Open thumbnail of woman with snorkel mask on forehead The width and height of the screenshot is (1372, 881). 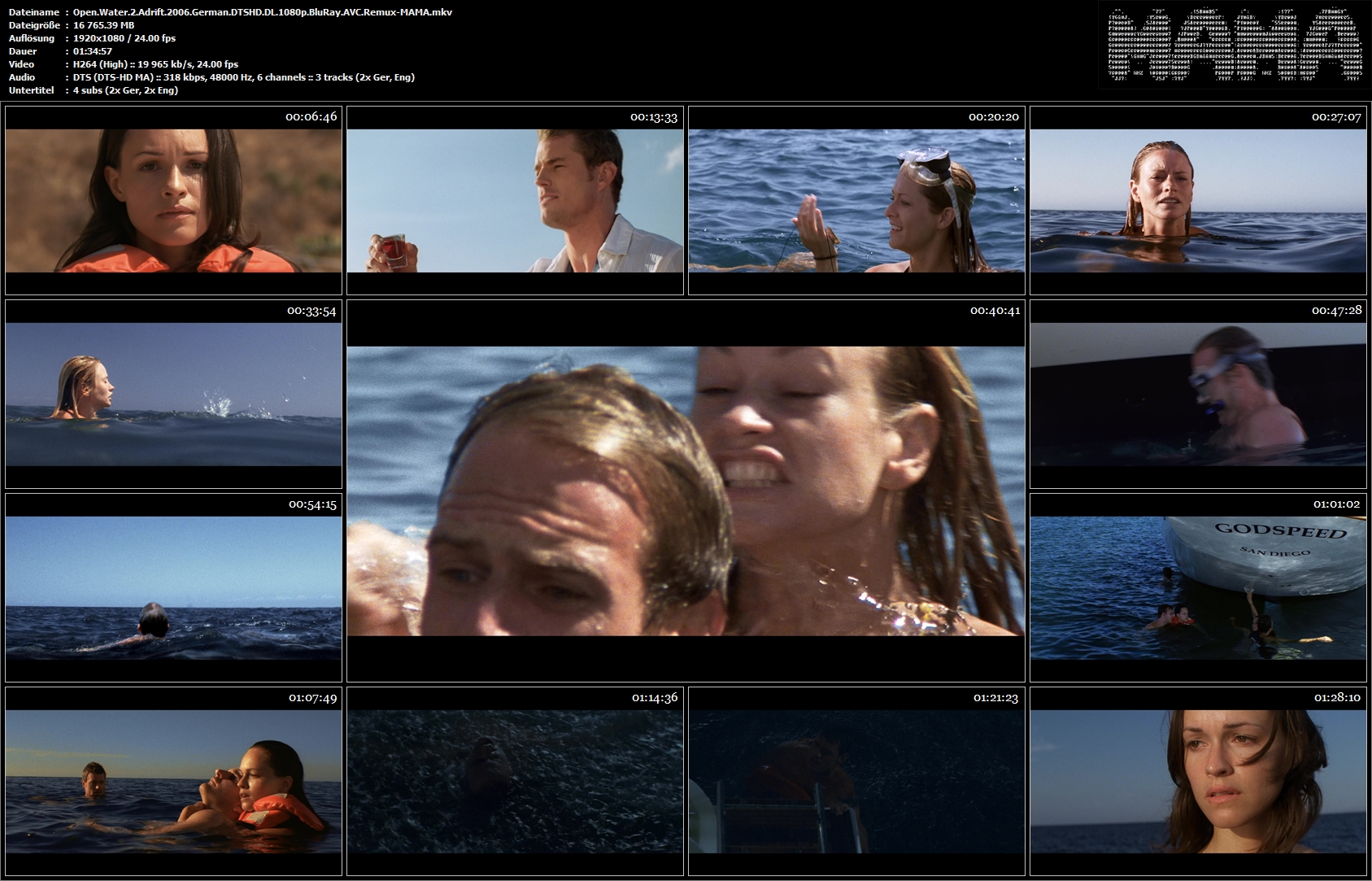[x=856, y=200]
